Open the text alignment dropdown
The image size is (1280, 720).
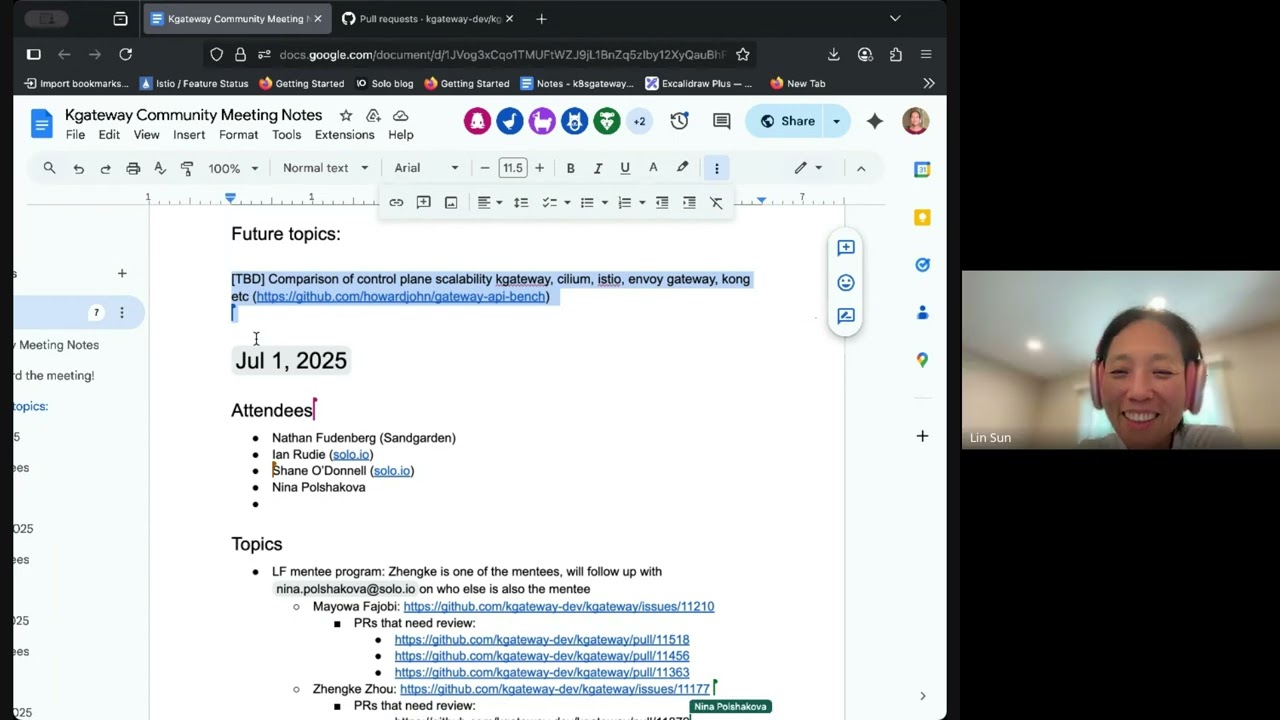click(489, 202)
